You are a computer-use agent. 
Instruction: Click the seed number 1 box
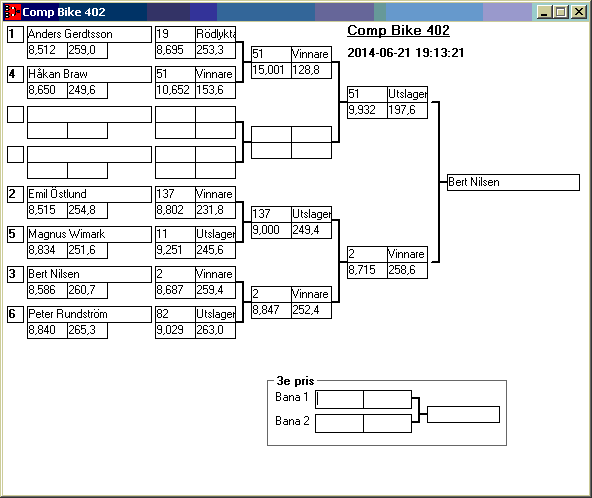click(15, 34)
